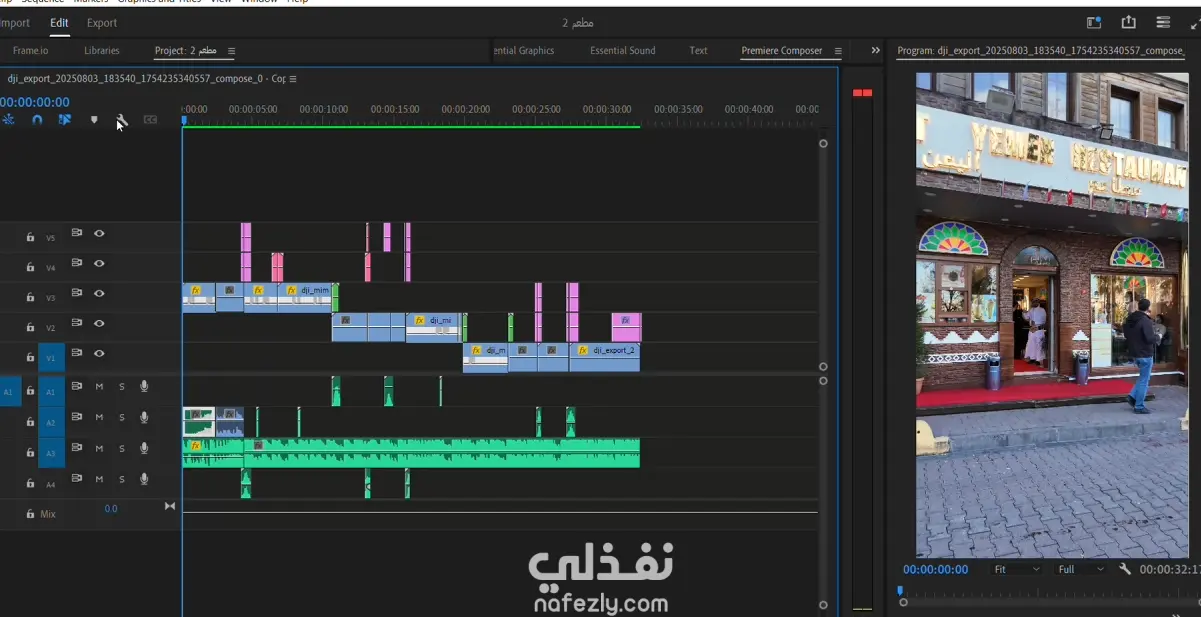Toggle lock on A4 track
1201x617 pixels.
30,483
